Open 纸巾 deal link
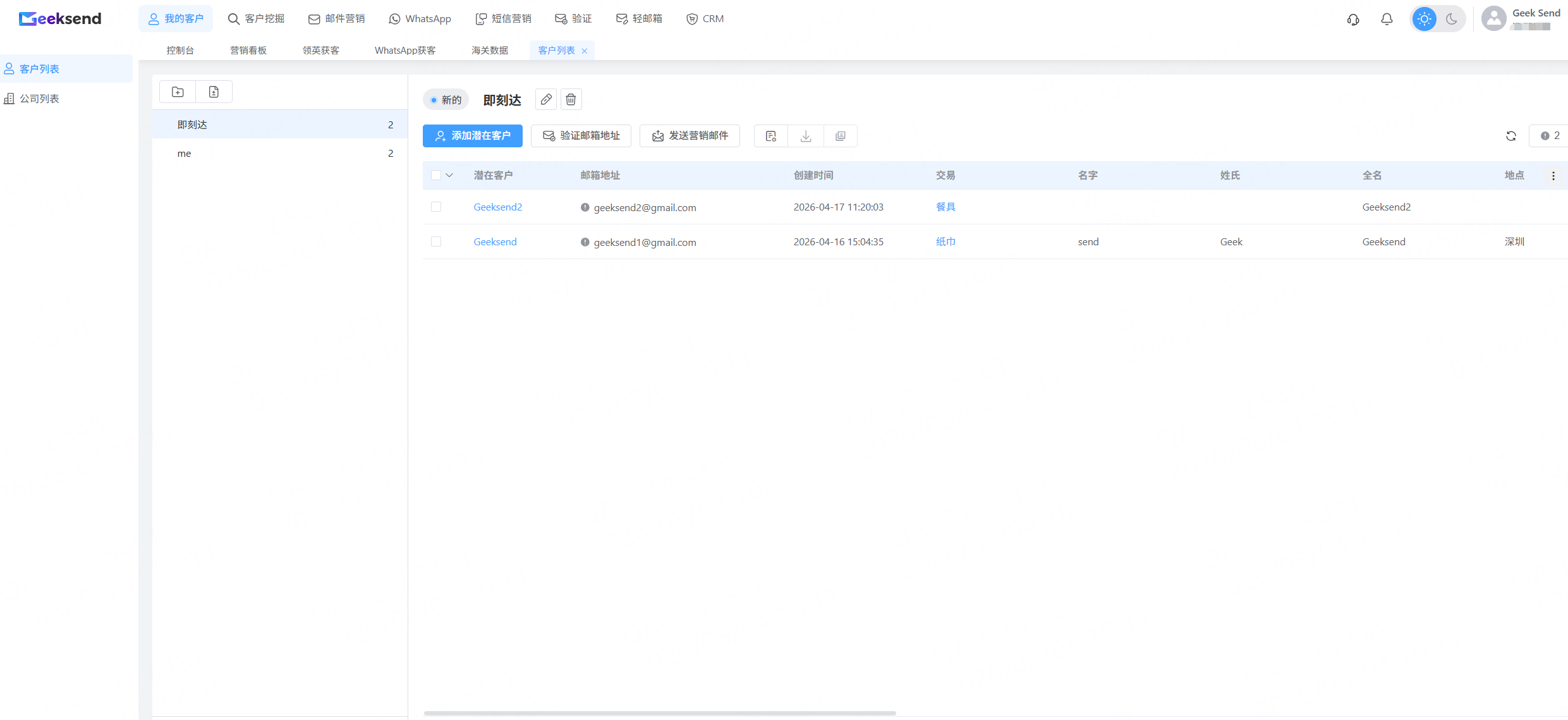 pos(945,241)
